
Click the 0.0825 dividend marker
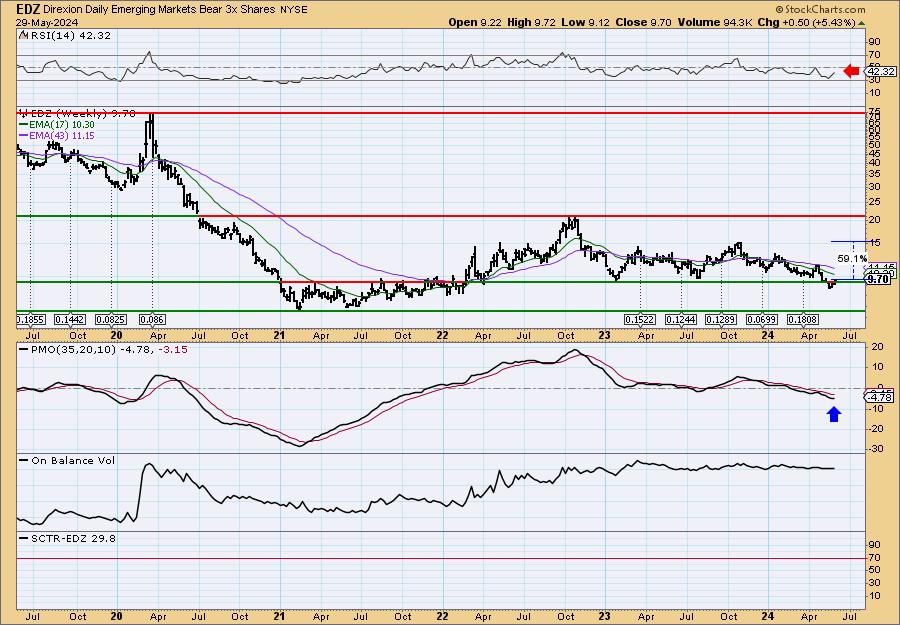111,319
